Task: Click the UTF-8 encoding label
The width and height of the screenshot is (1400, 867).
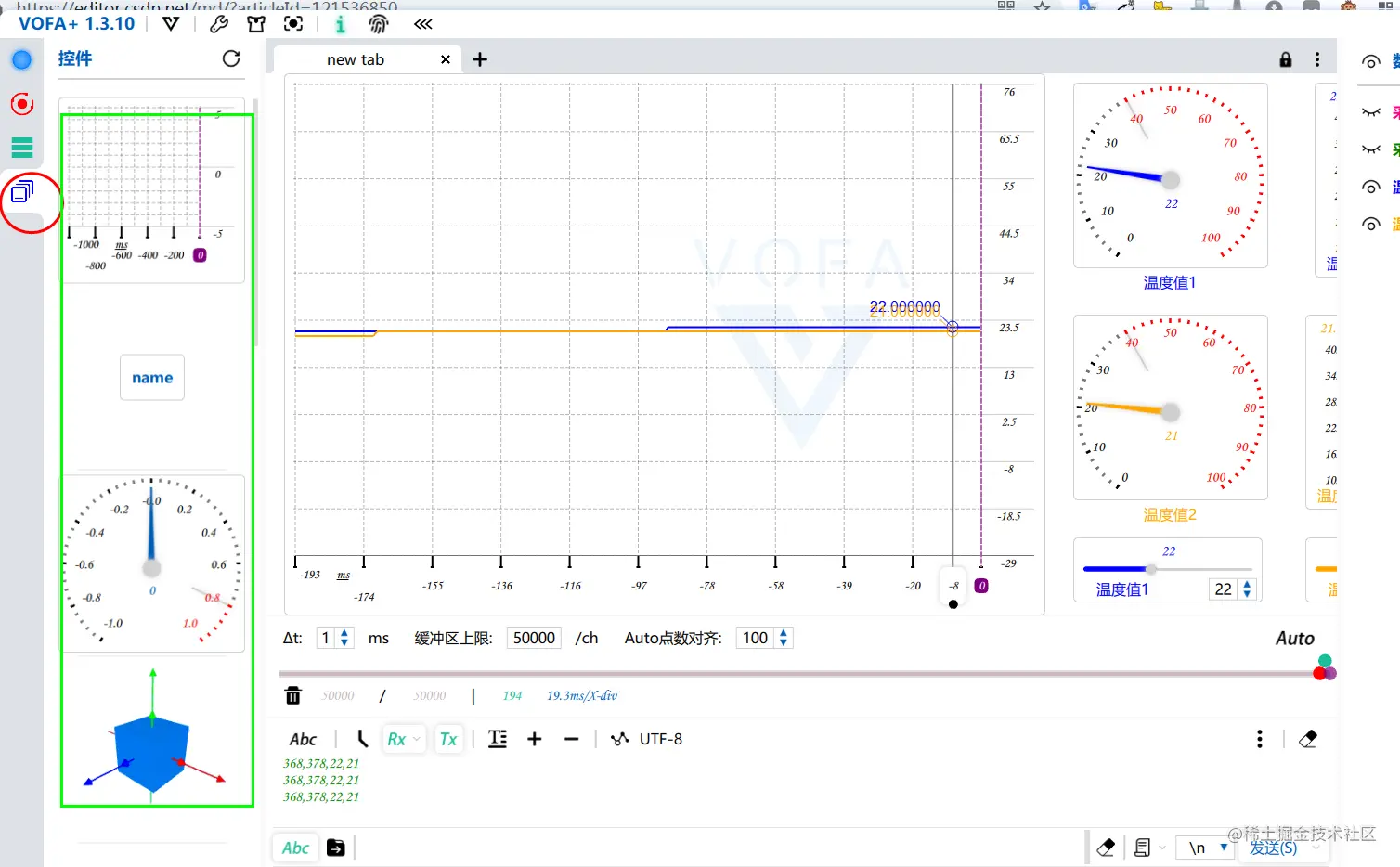Action: [661, 739]
